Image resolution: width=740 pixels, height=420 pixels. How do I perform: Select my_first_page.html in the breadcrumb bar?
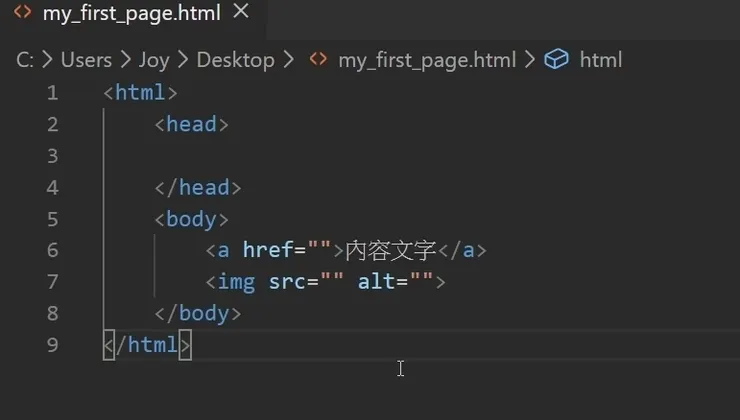coord(427,60)
